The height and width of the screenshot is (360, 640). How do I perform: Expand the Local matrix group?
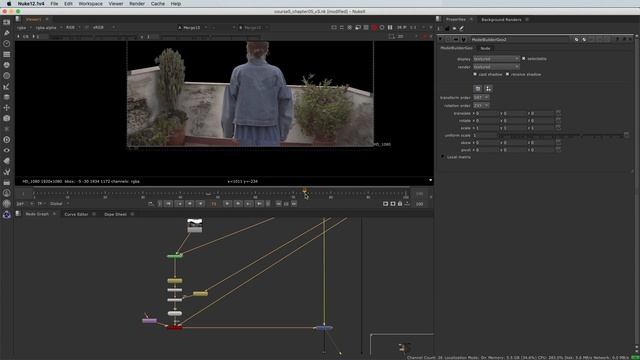point(443,157)
